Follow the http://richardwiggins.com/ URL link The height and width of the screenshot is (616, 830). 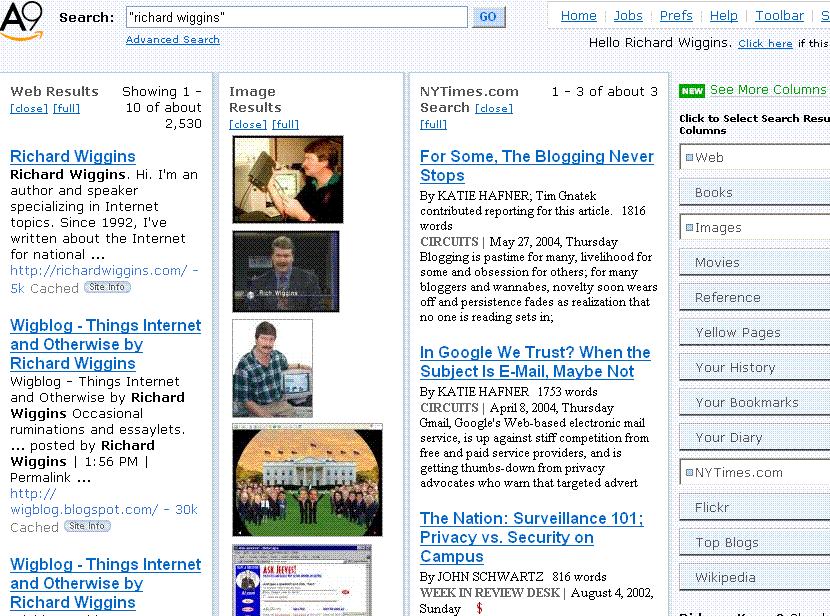point(98,270)
